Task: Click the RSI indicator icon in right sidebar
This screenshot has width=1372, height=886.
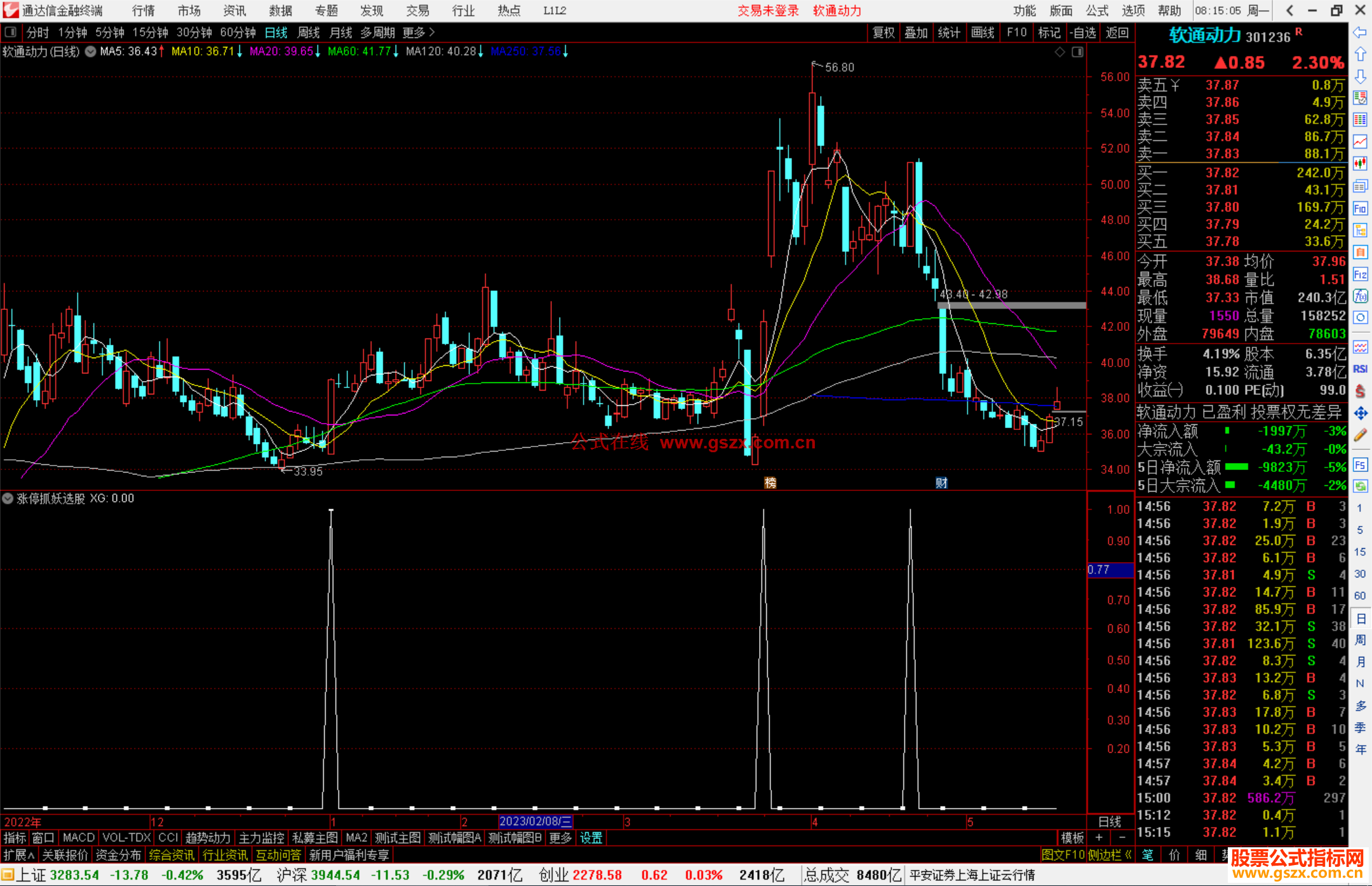Action: [x=1360, y=369]
